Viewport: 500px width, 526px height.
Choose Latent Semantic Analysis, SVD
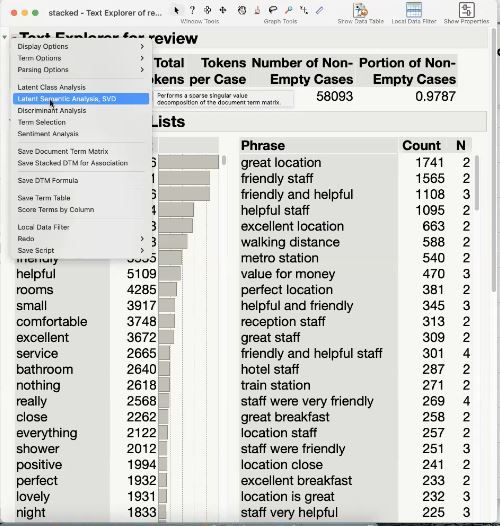point(81,99)
